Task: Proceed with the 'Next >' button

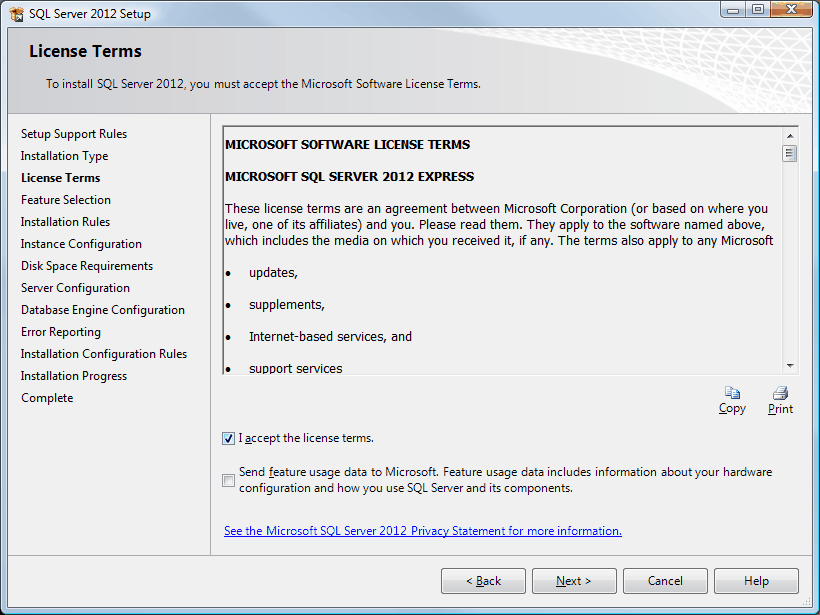Action: [574, 581]
